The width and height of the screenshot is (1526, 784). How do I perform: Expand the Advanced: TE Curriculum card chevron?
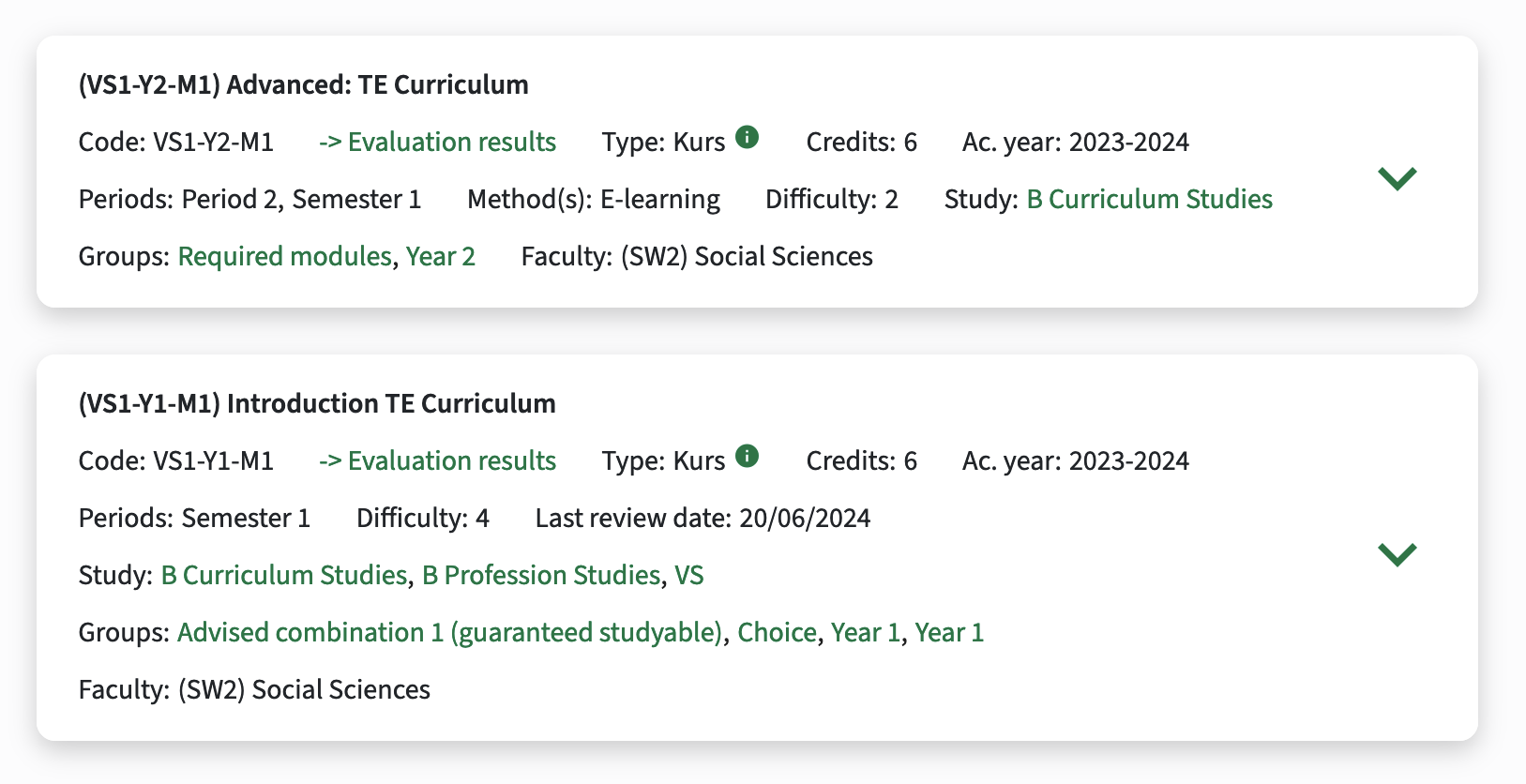click(1398, 177)
